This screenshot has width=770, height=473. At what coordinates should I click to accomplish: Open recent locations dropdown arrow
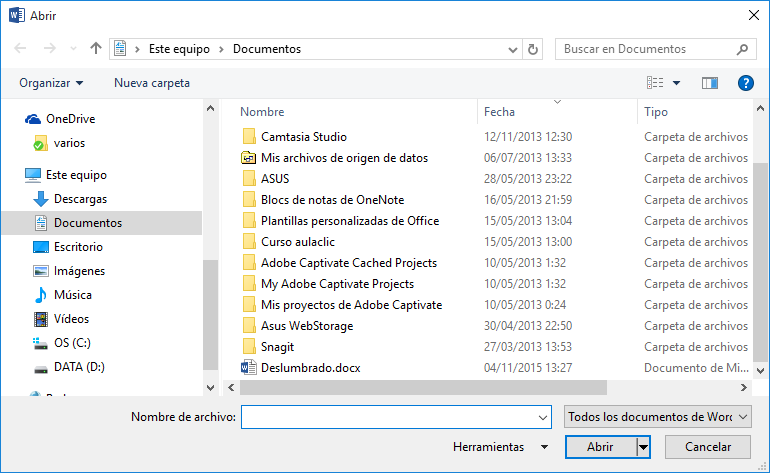pos(73,49)
